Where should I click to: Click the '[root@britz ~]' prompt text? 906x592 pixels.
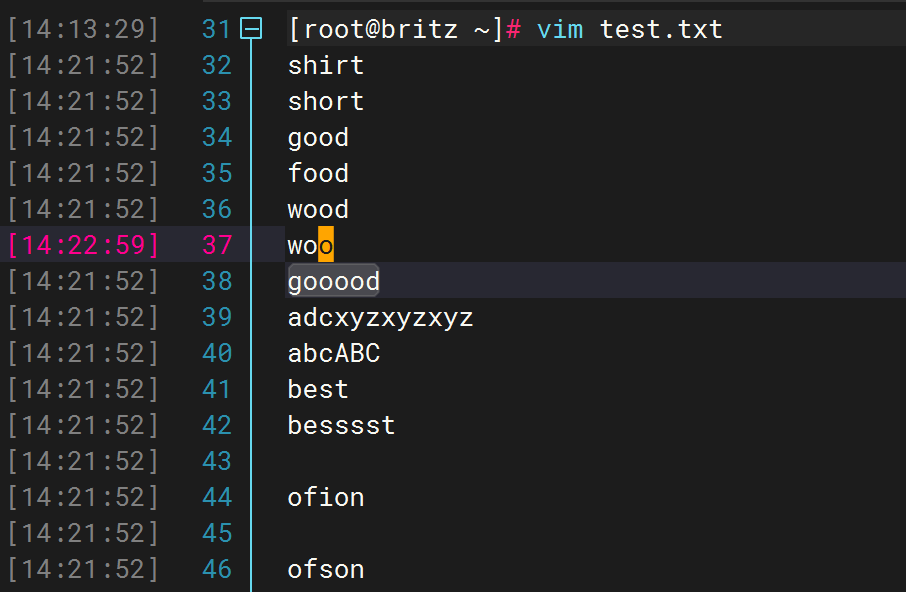396,29
